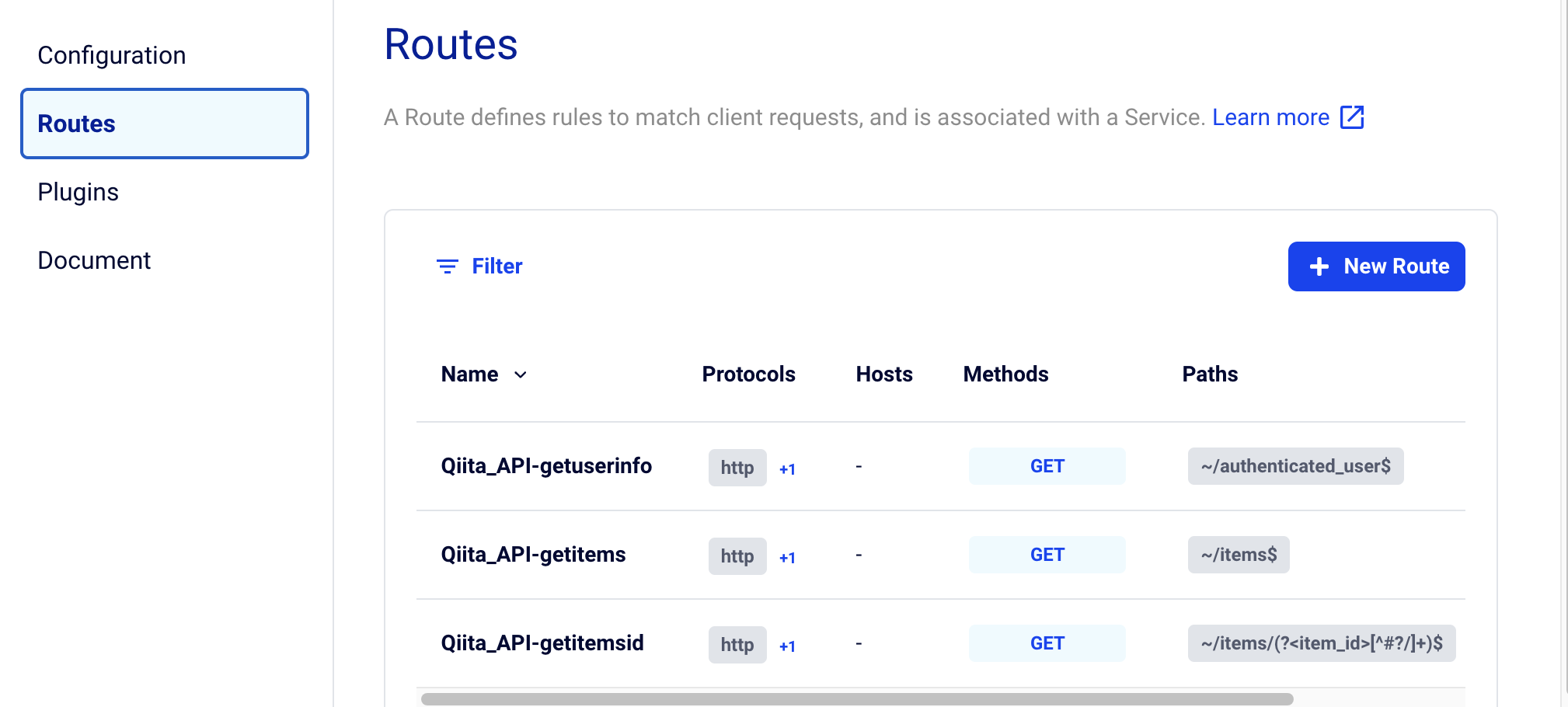This screenshot has height=707, width=1568.
Task: Open the Configuration sidebar item
Action: coord(112,55)
